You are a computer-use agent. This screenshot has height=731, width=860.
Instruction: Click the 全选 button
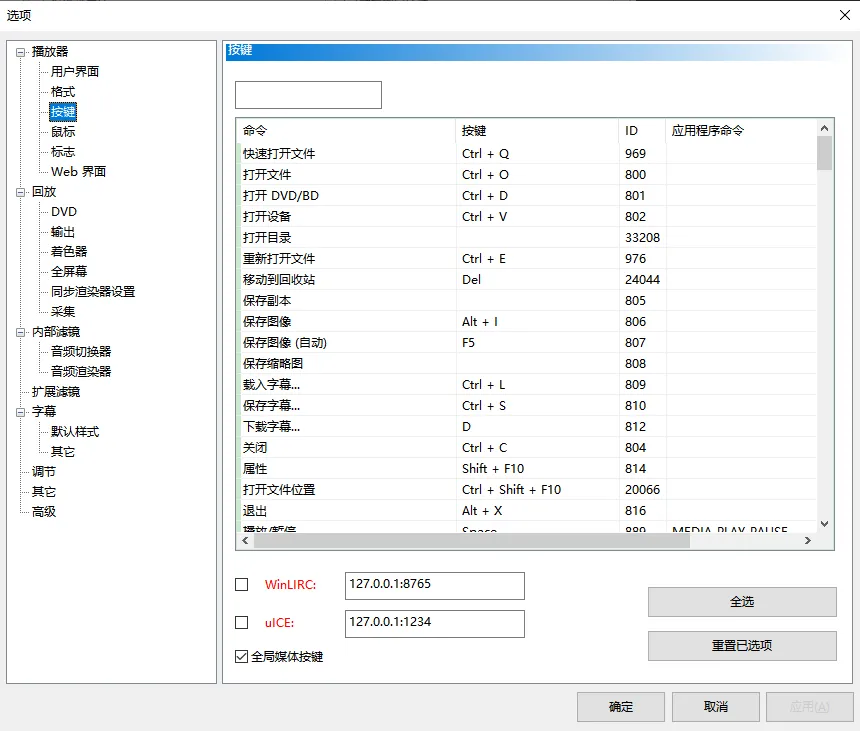[741, 601]
